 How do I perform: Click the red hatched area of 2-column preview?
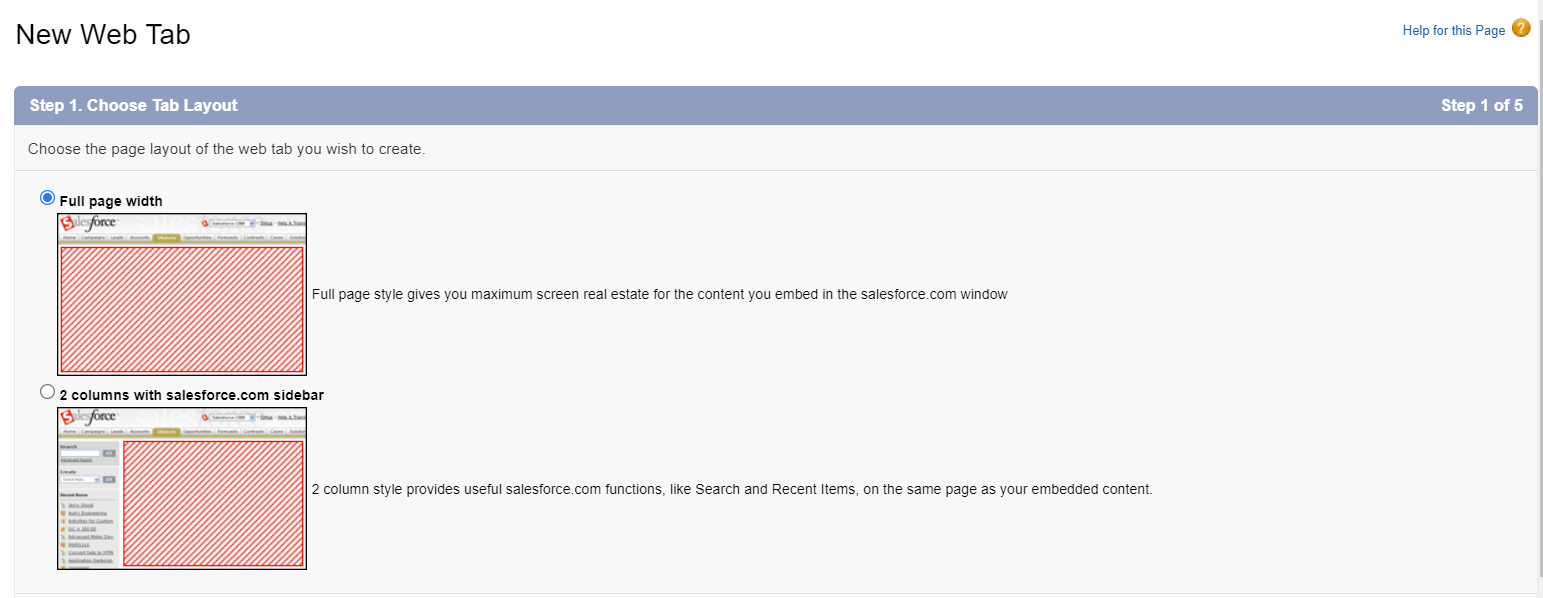(x=213, y=503)
